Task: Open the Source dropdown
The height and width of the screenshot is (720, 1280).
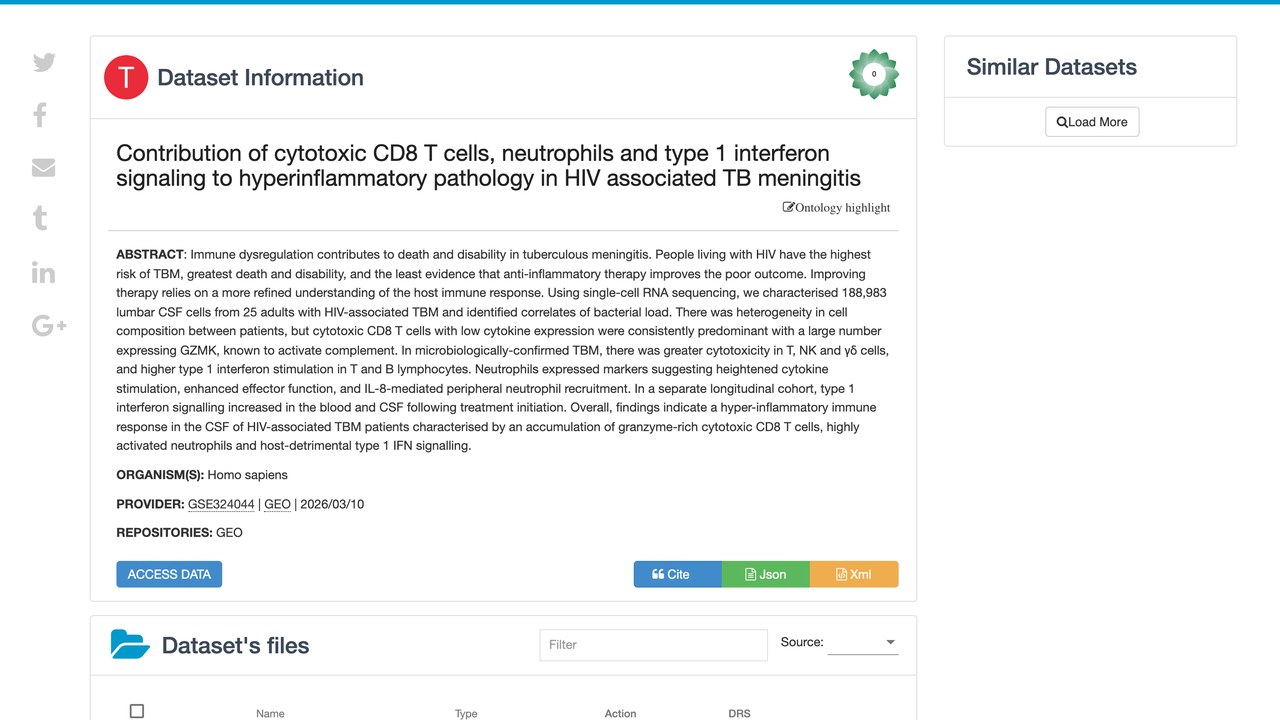Action: point(863,643)
